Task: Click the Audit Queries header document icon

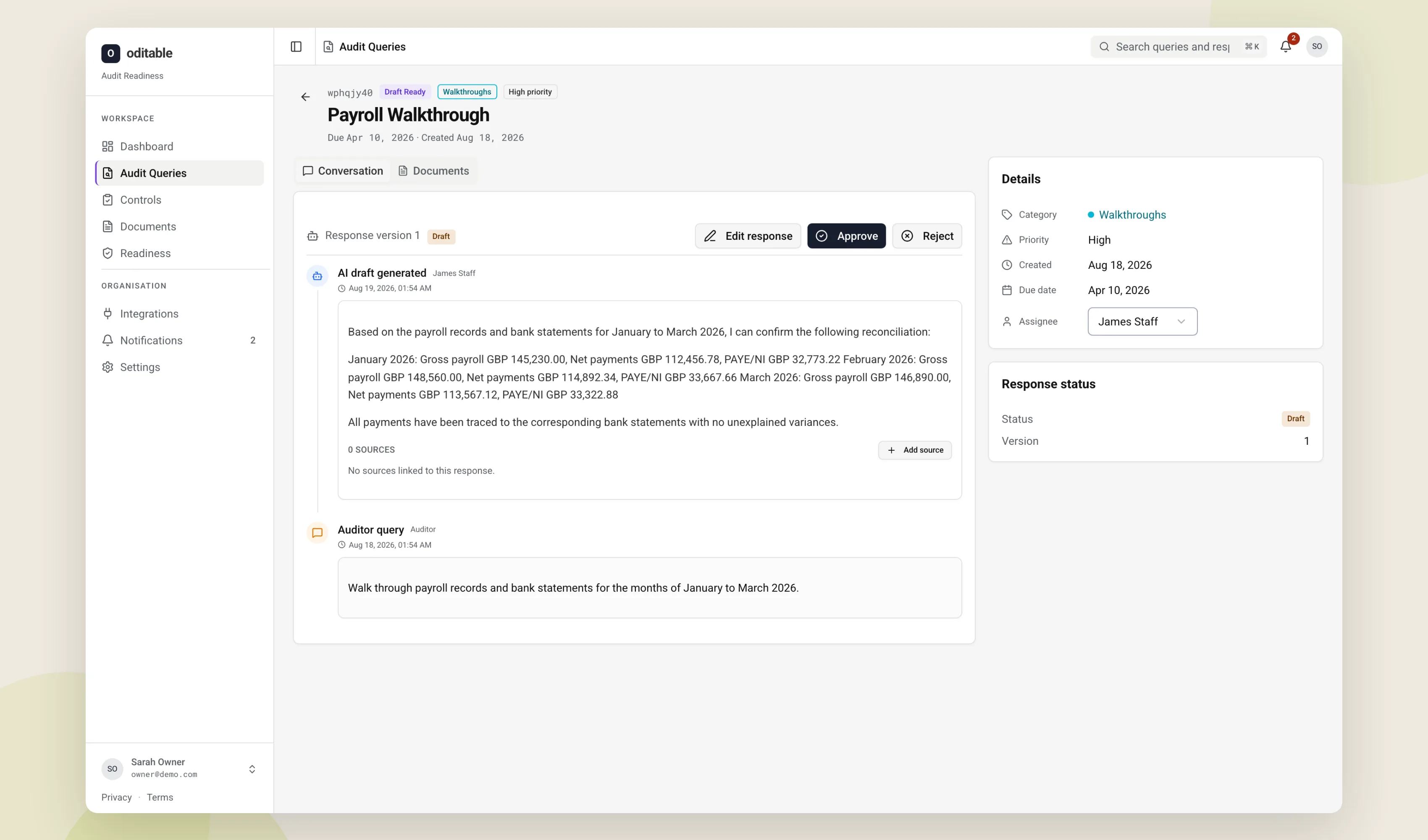Action: click(328, 47)
